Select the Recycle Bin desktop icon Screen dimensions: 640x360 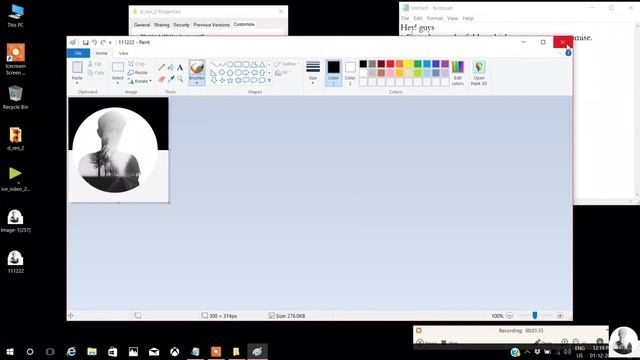pos(16,98)
